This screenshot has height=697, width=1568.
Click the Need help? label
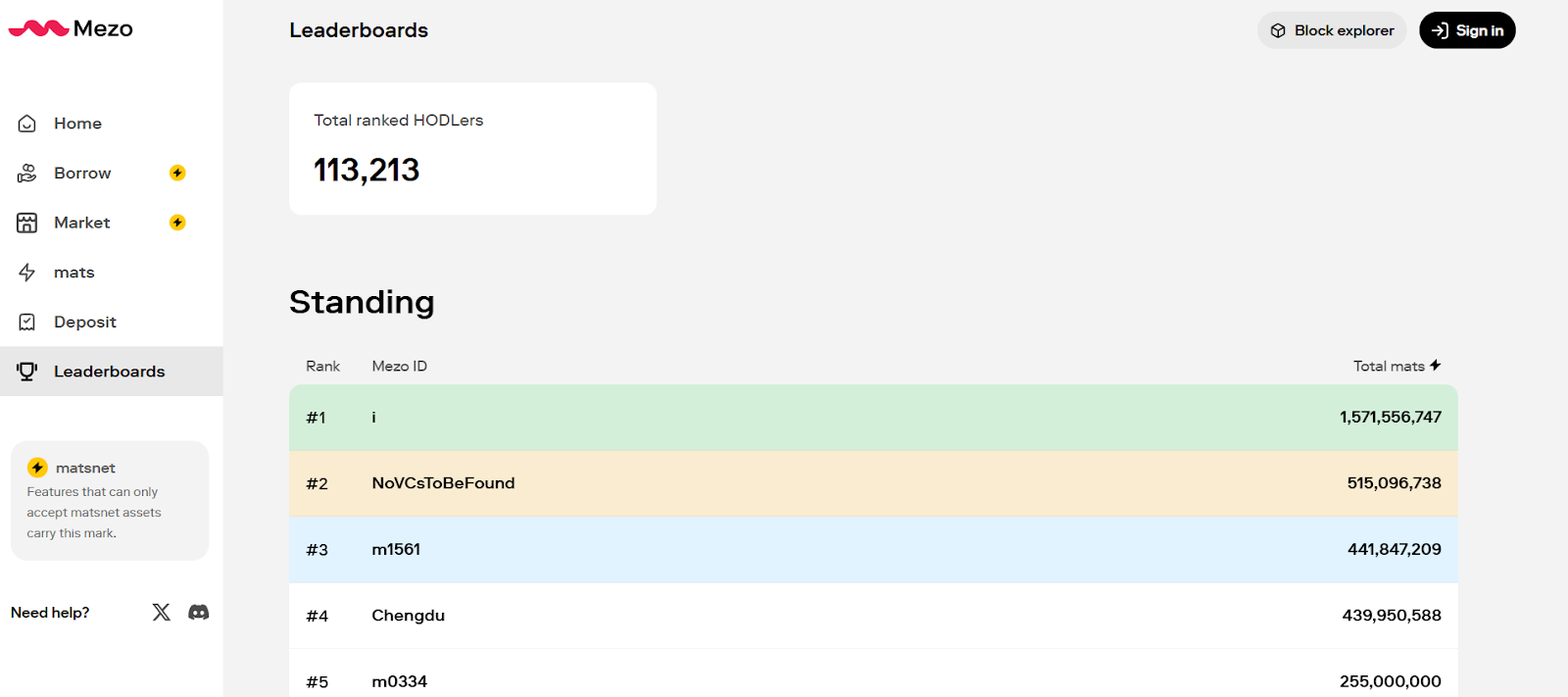pos(50,613)
